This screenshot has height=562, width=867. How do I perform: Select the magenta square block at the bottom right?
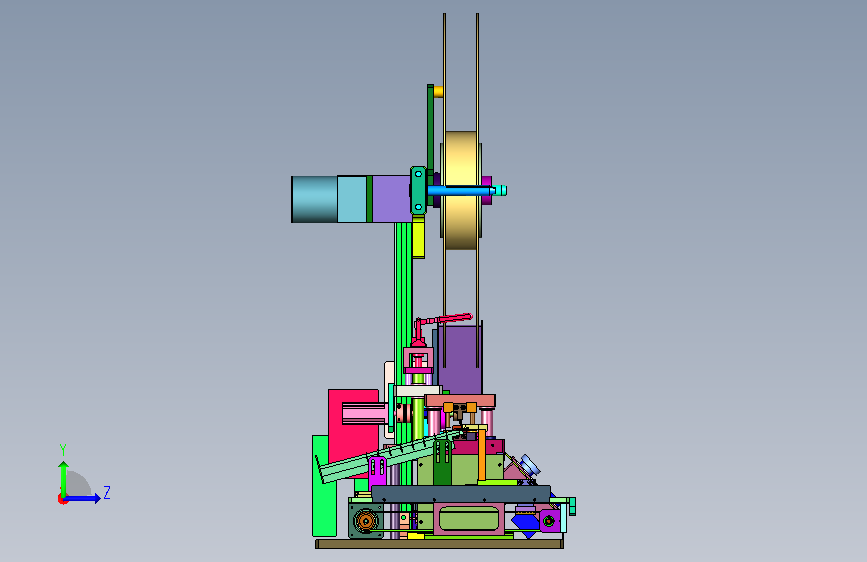549,521
